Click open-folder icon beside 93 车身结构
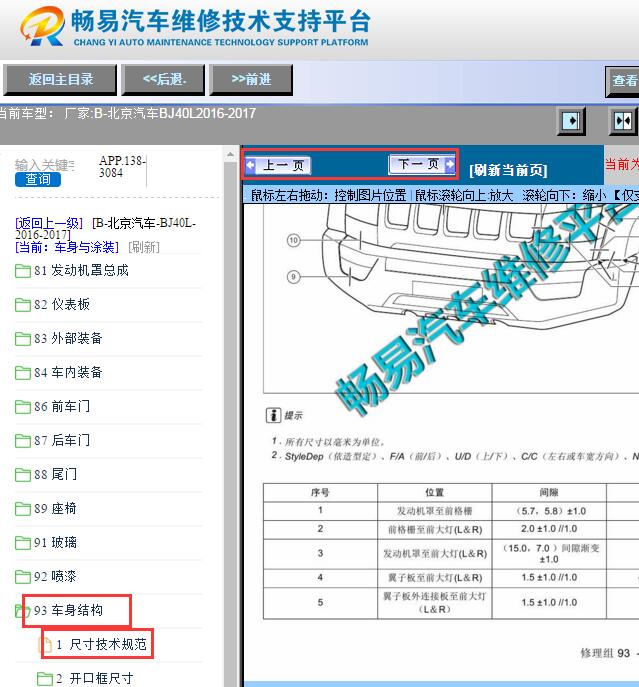The image size is (639, 687). pos(22,611)
